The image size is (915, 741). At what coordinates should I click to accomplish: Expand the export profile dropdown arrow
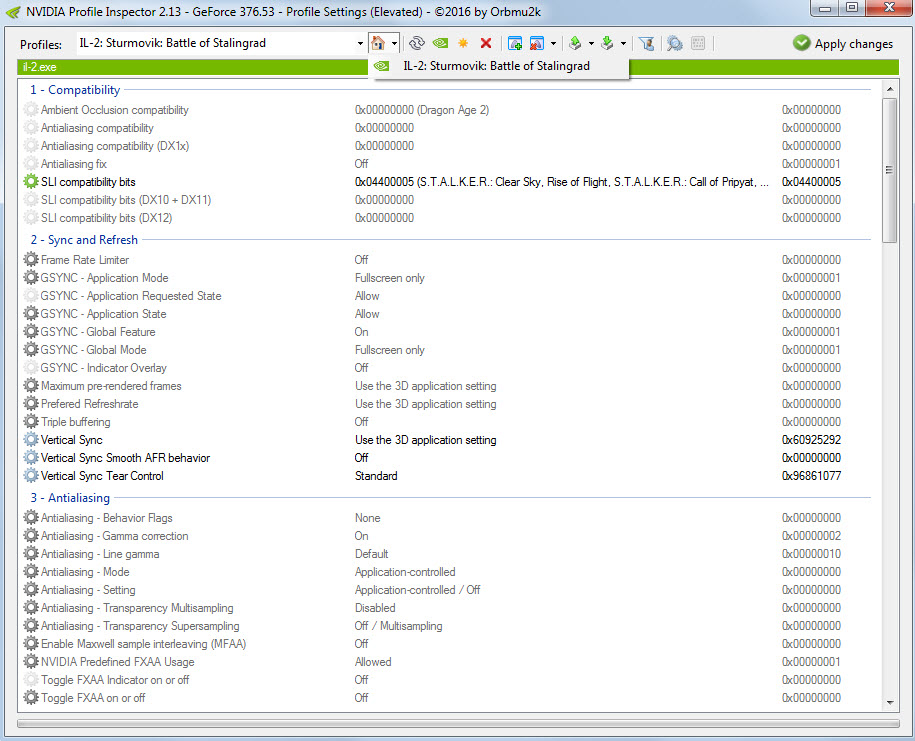pos(591,44)
